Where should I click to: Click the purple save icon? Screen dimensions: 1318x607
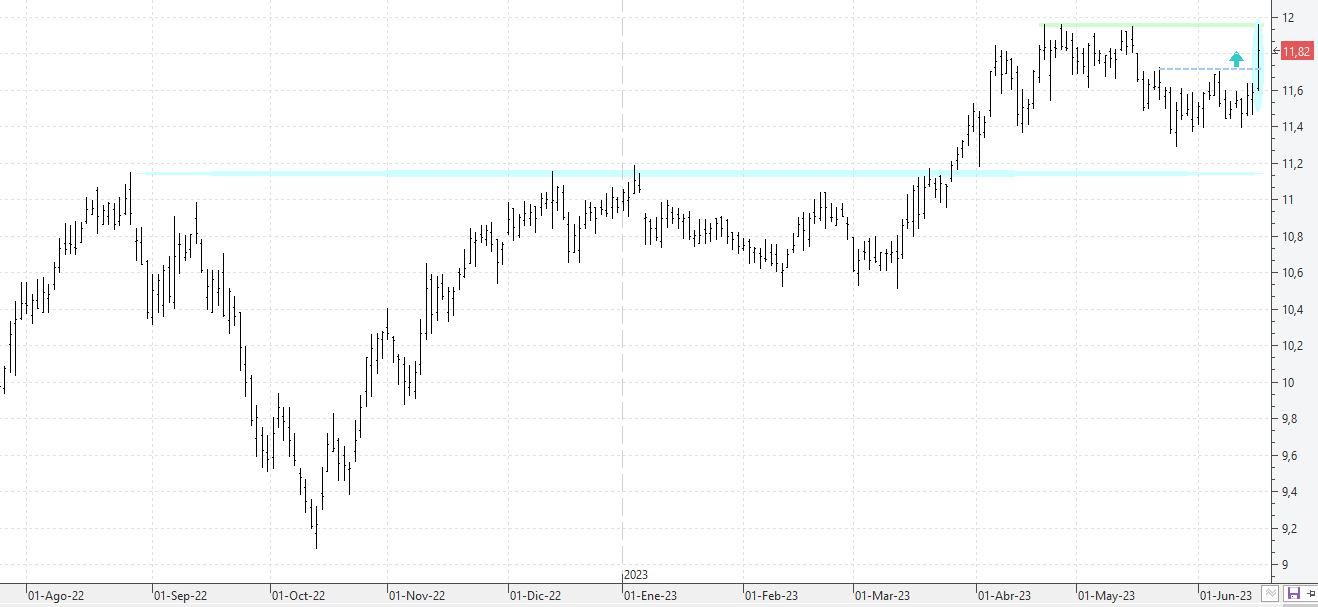pyautogui.click(x=1292, y=594)
